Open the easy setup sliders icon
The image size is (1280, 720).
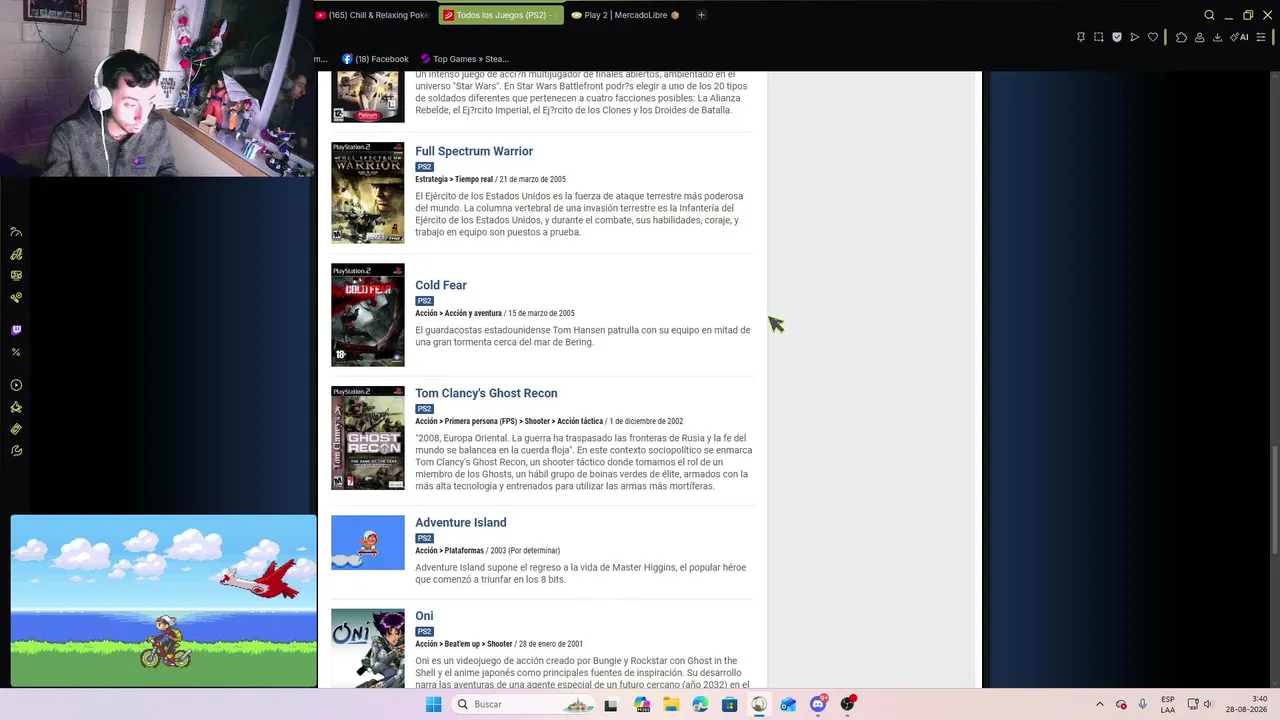pos(1261,37)
